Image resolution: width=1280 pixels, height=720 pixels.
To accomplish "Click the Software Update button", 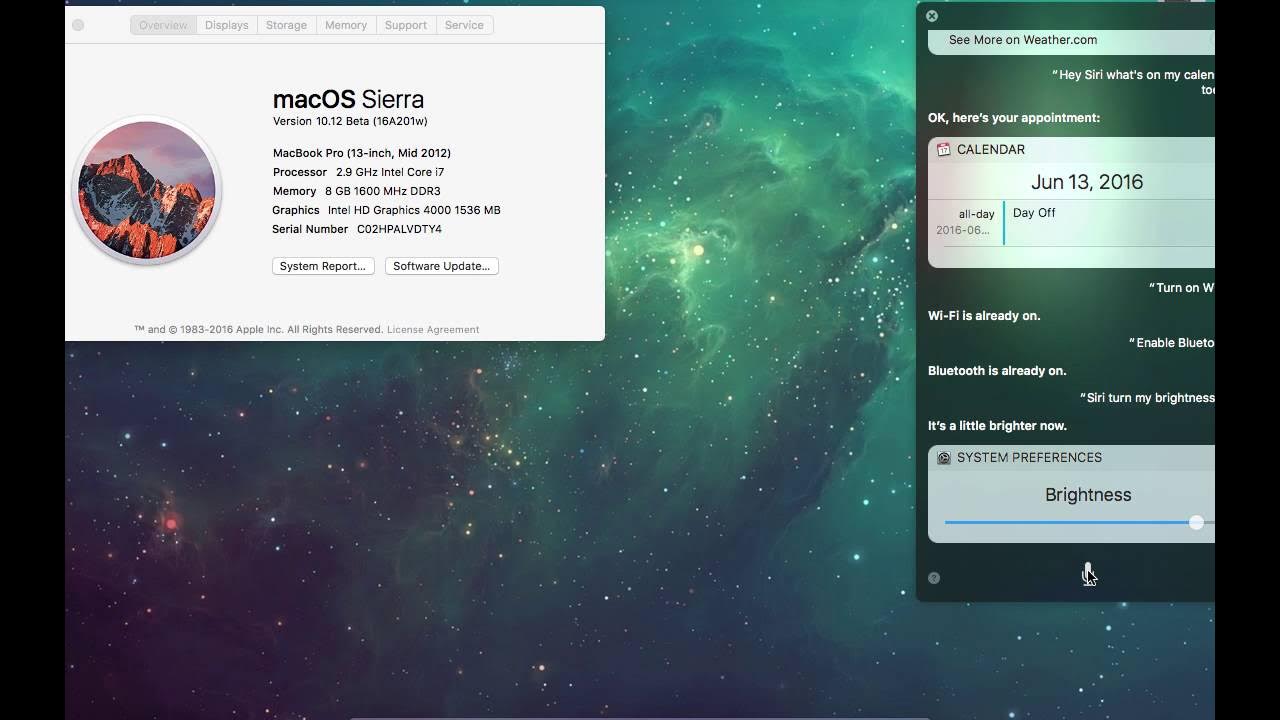I will tap(441, 266).
